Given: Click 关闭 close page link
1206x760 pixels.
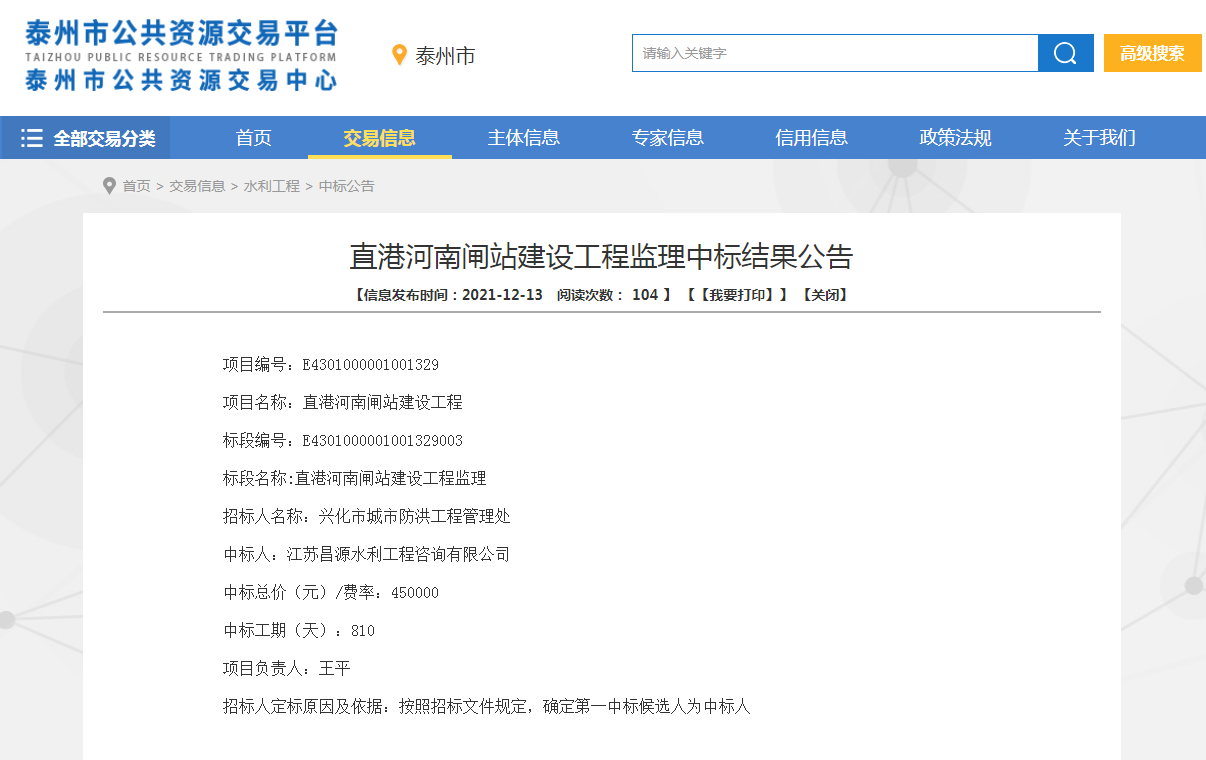Looking at the screenshot, I should 825,295.
